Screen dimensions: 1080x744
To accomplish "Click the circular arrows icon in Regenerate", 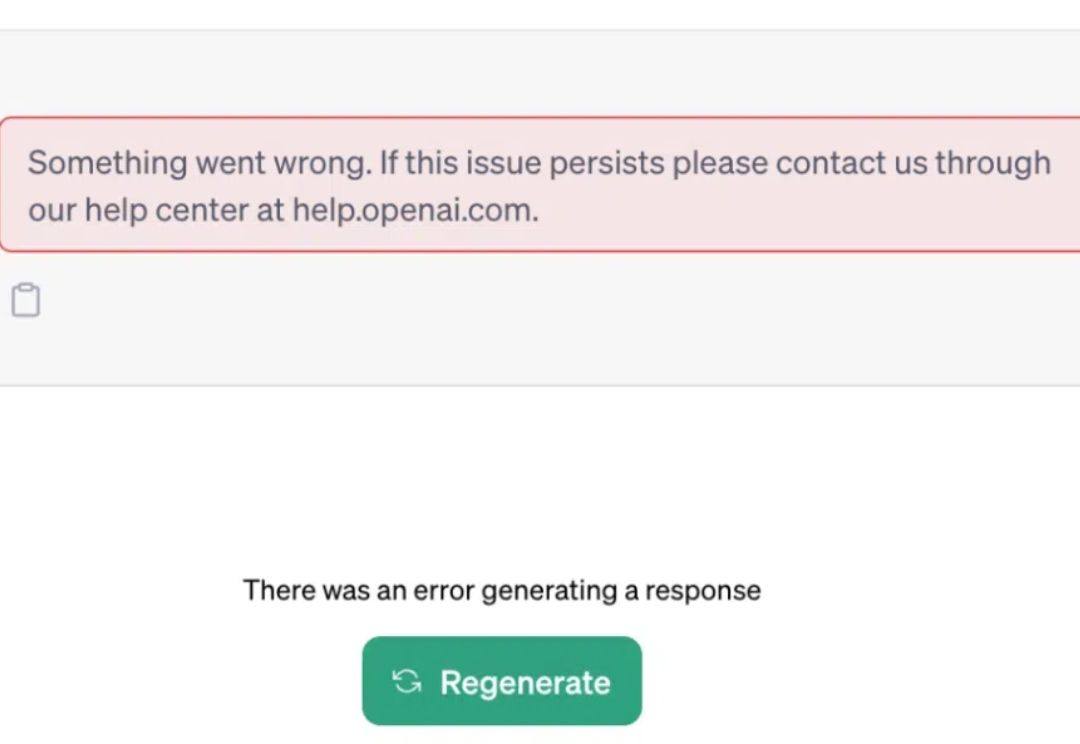I will pos(406,681).
